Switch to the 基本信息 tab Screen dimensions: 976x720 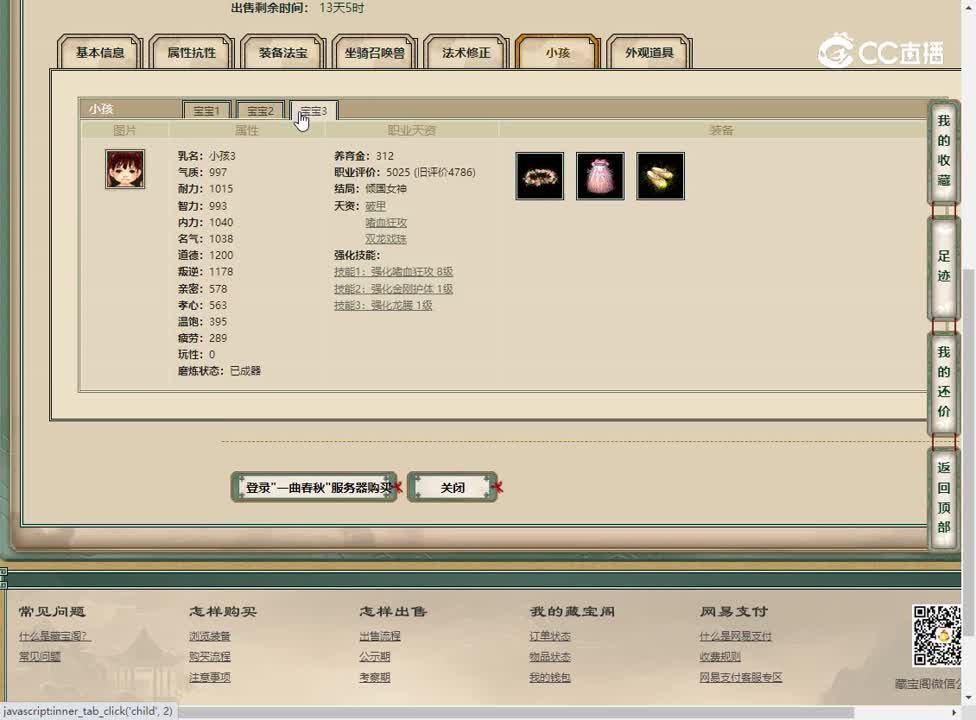(99, 55)
